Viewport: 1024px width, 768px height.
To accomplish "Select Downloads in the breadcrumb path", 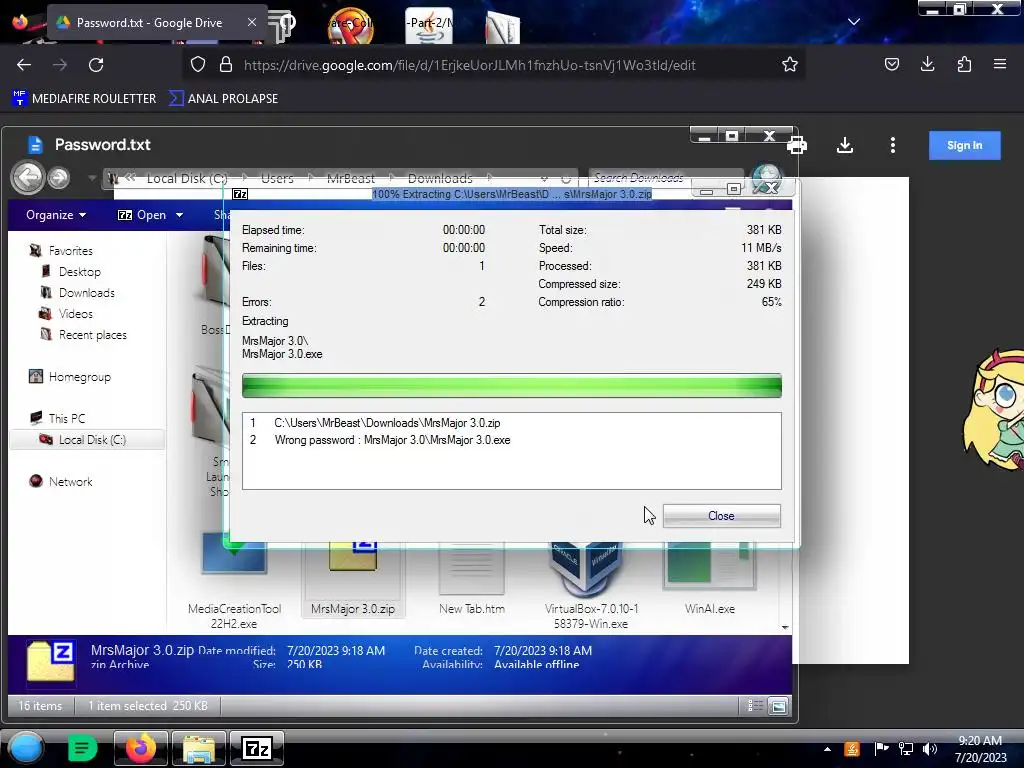I will click(440, 178).
